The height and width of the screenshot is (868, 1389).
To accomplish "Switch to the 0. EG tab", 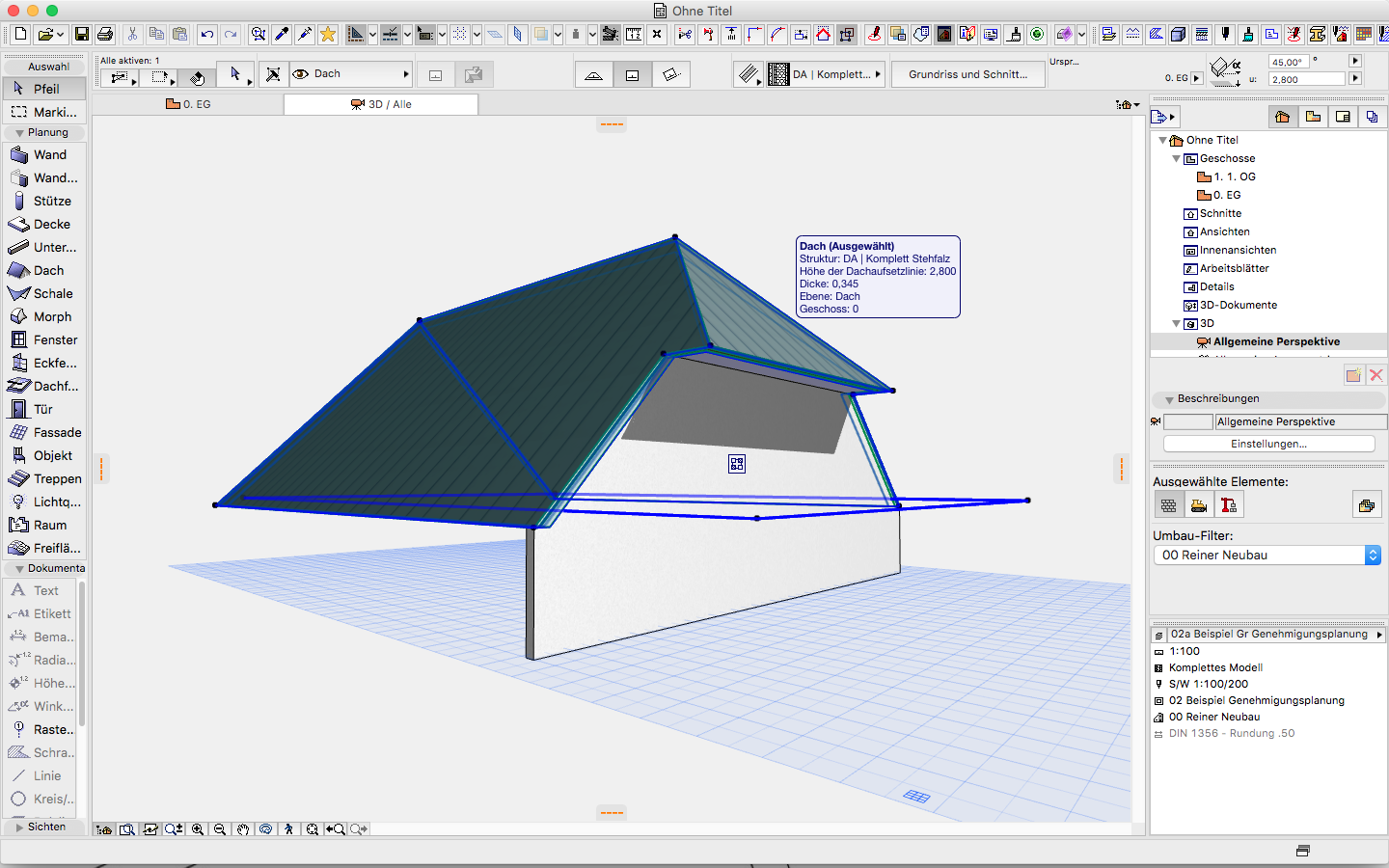I will (188, 104).
